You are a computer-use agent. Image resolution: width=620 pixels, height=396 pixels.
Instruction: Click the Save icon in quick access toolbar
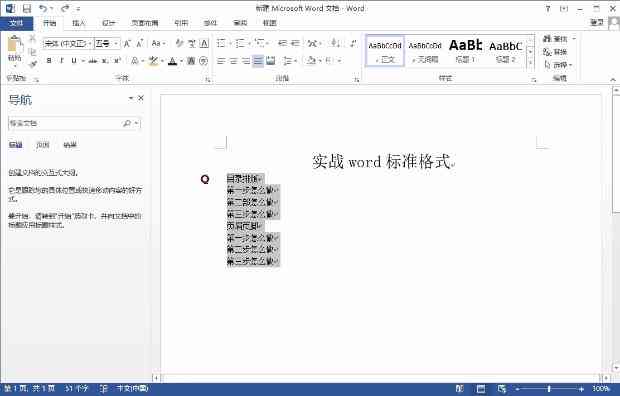26,8
